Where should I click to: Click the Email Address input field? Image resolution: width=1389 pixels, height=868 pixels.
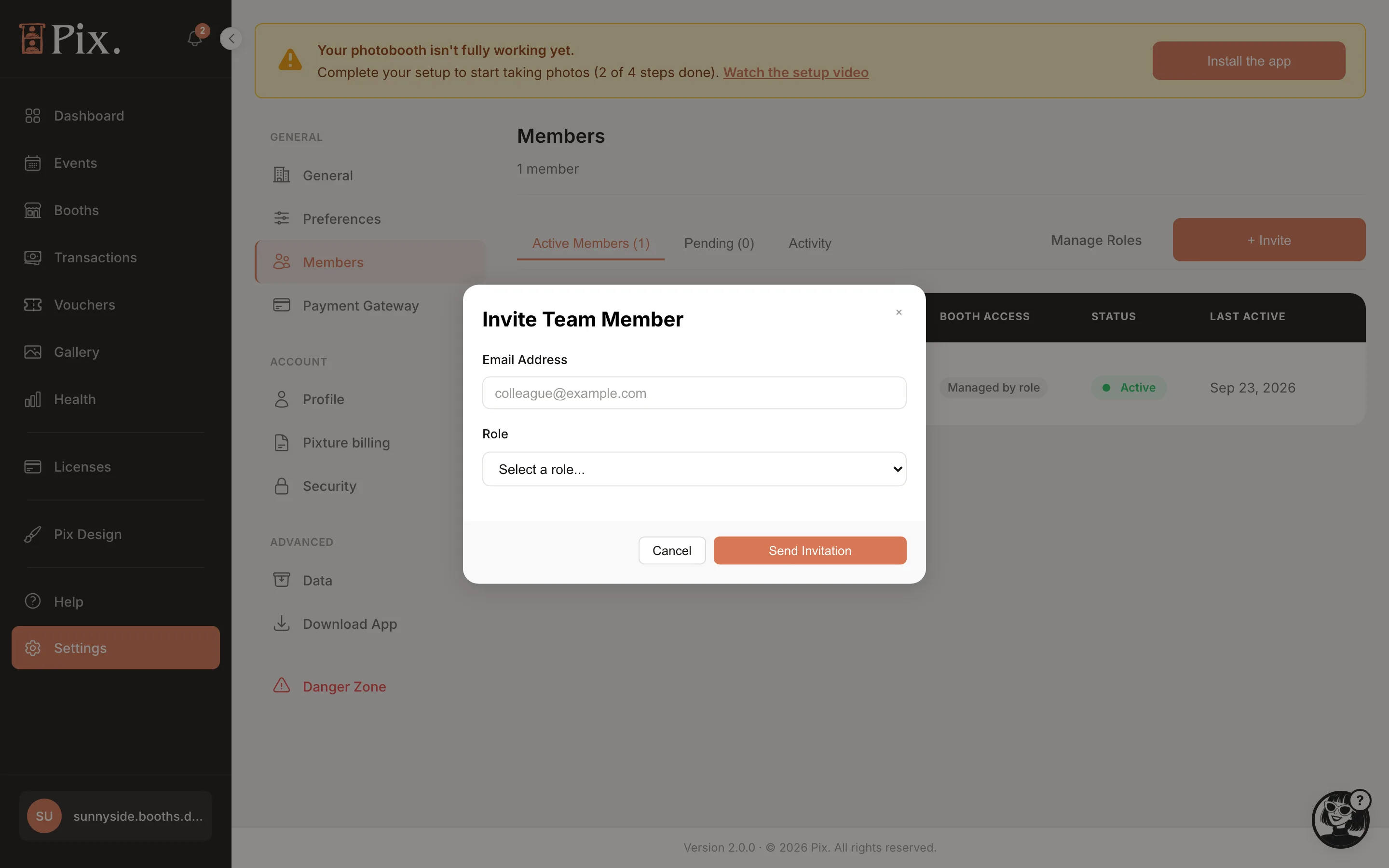694,393
